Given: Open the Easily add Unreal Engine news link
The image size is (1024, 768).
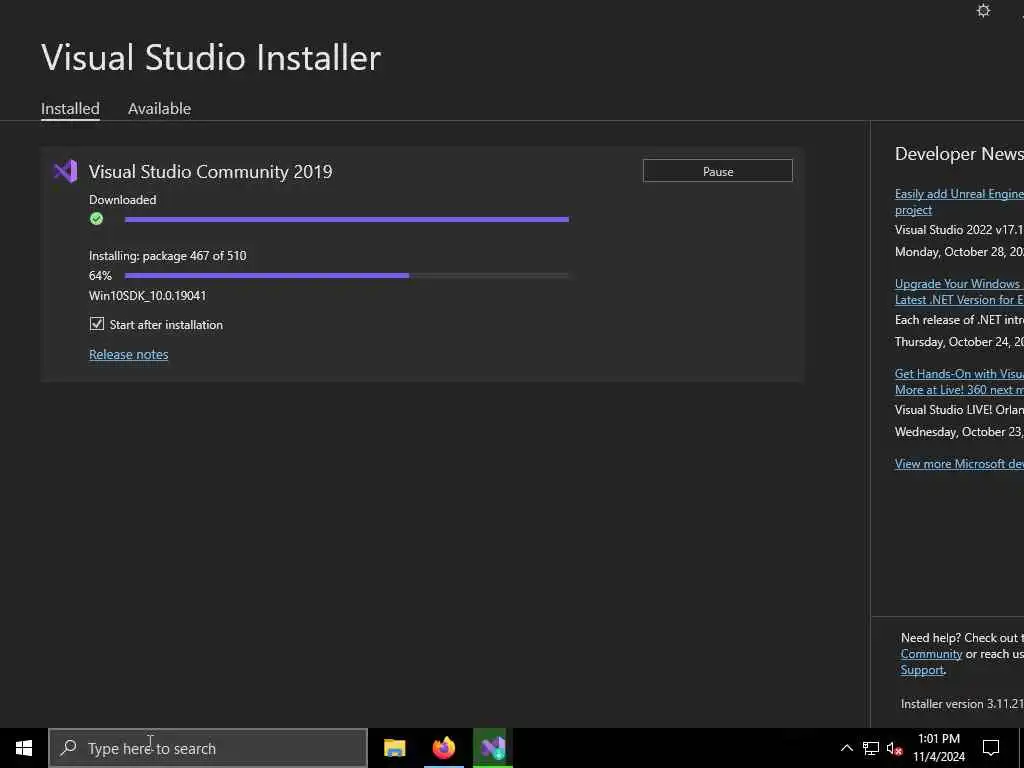Looking at the screenshot, I should pyautogui.click(x=959, y=202).
